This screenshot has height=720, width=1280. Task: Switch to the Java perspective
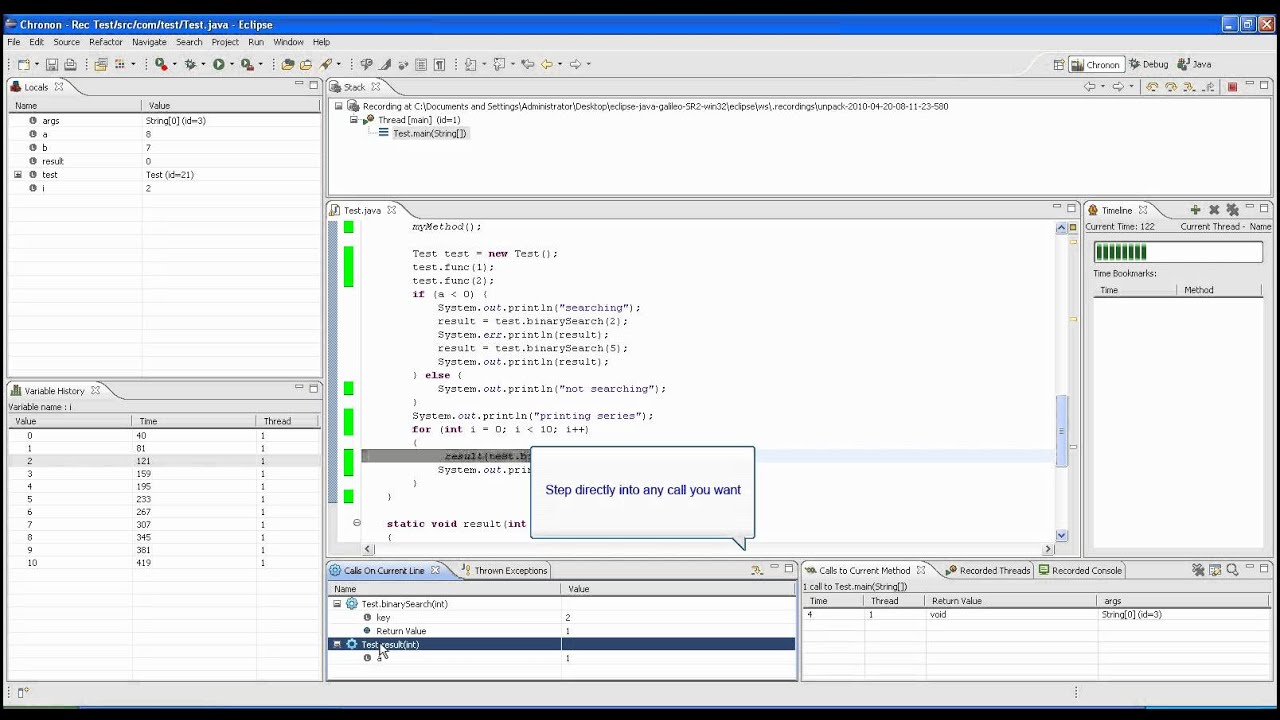pos(1194,64)
